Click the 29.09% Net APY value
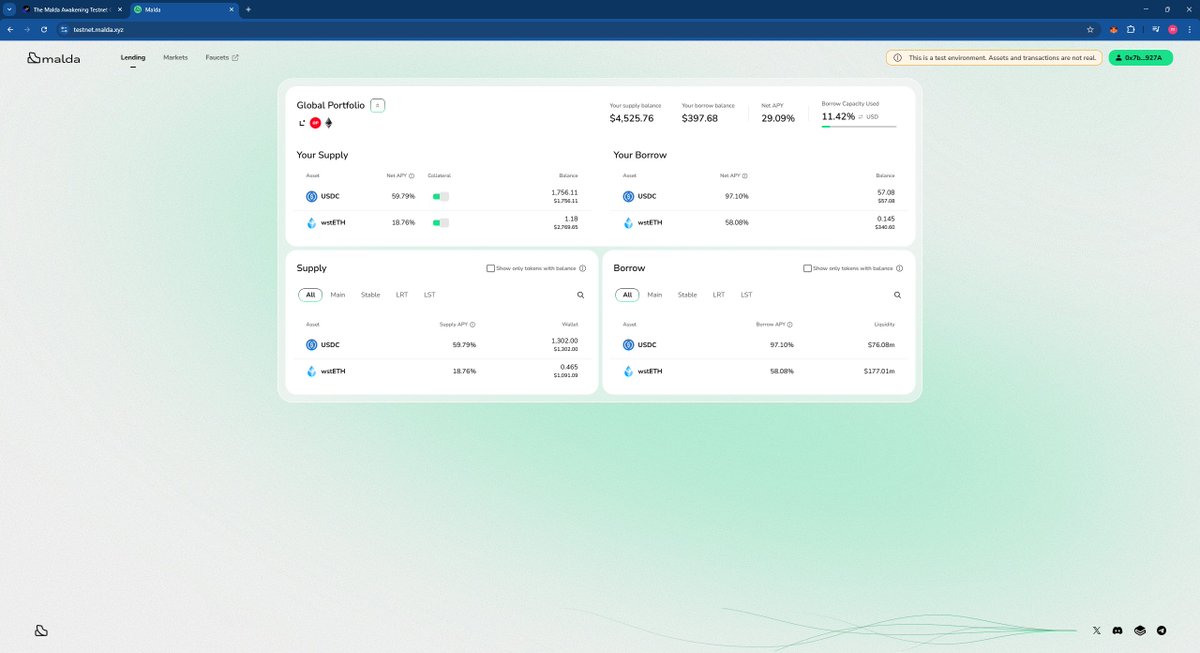1200x653 pixels. tap(778, 118)
